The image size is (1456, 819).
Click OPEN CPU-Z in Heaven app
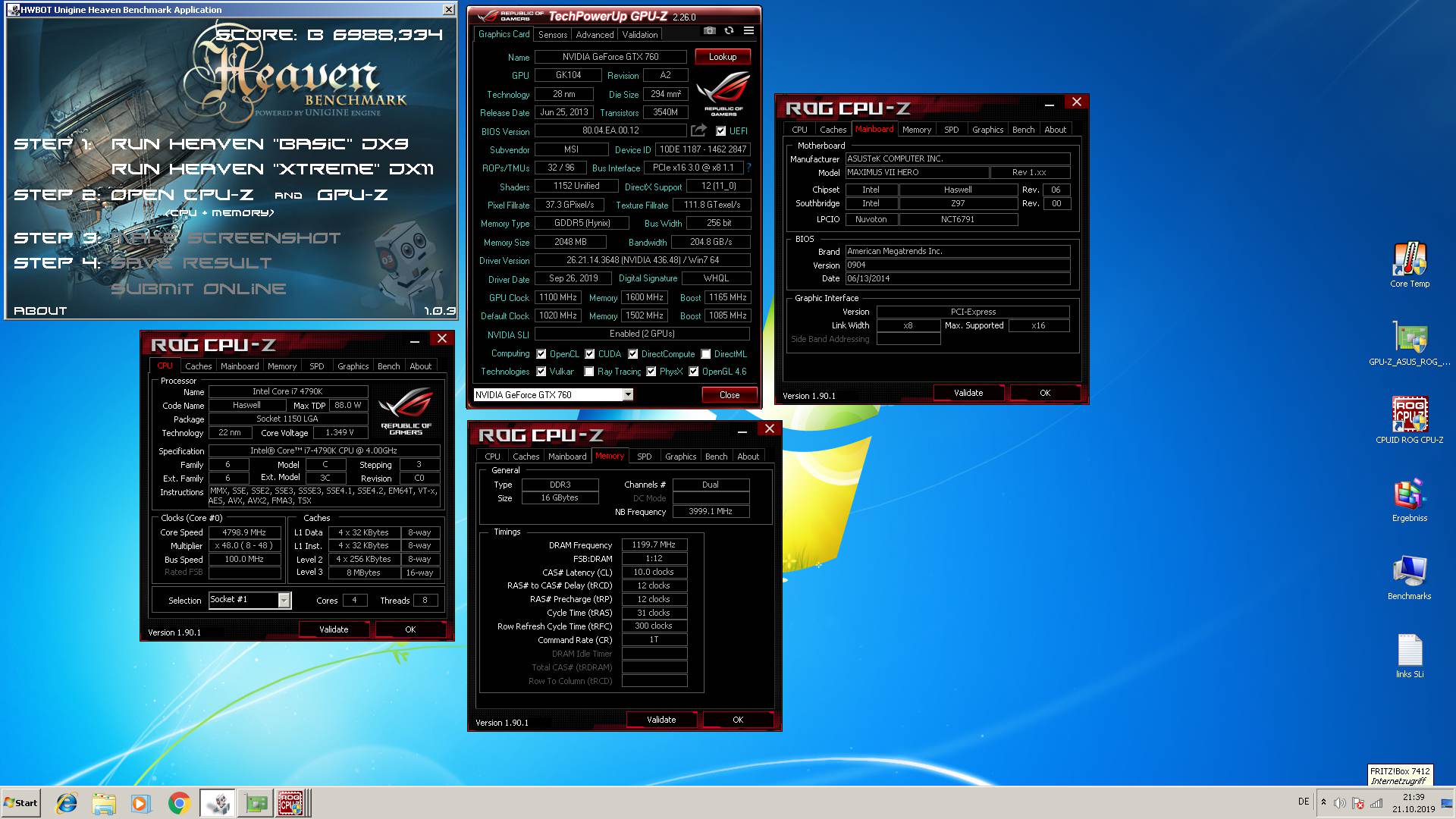[x=181, y=195]
